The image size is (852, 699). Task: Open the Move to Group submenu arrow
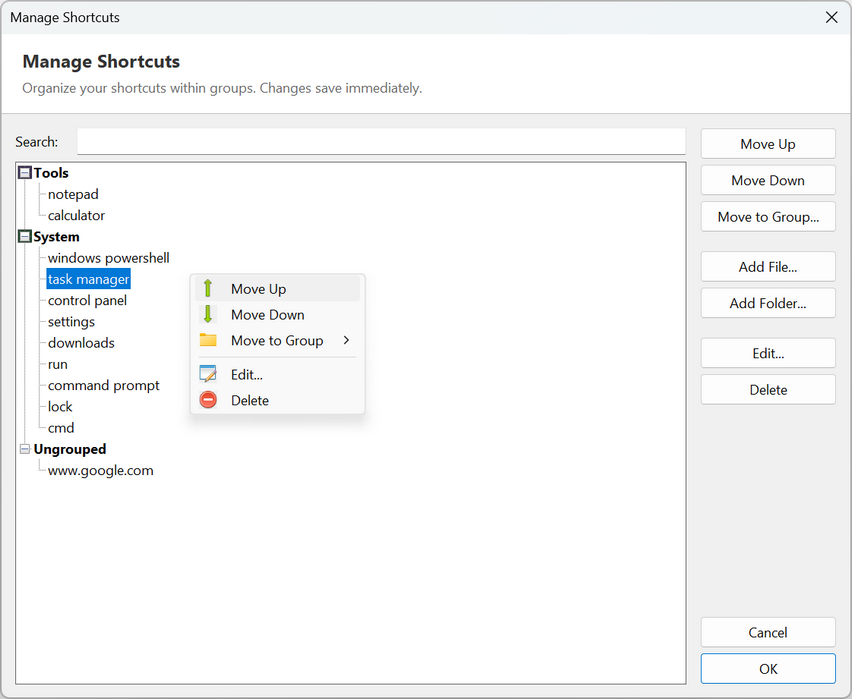point(346,340)
